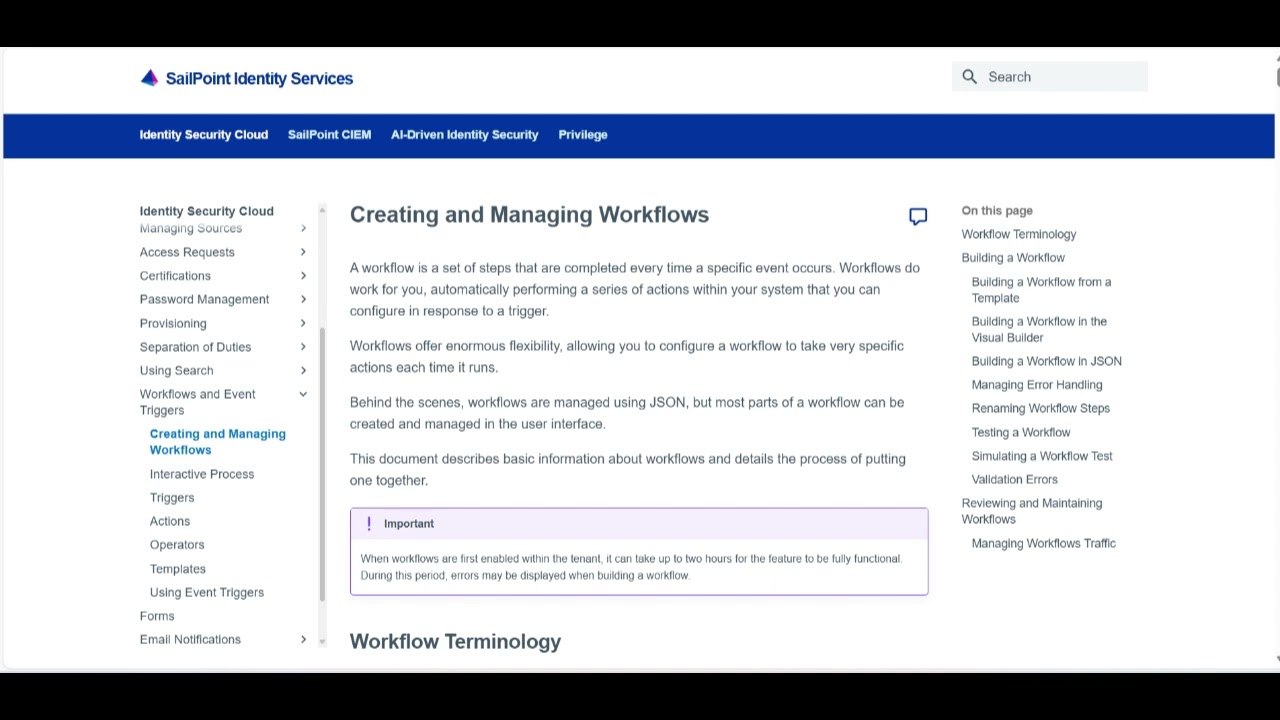Expand the Using Search section chevron

pos(303,370)
